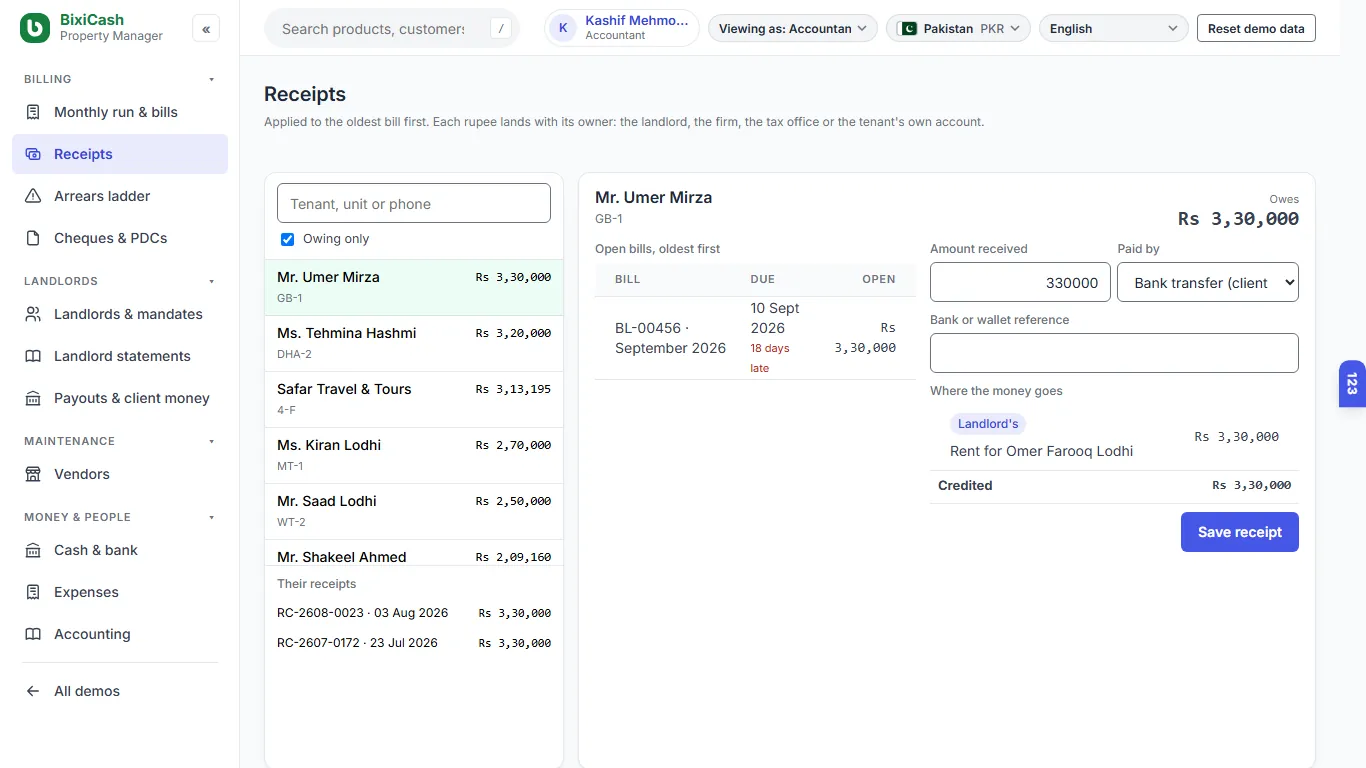Click the Bank or wallet reference field
1366x768 pixels.
[1114, 353]
